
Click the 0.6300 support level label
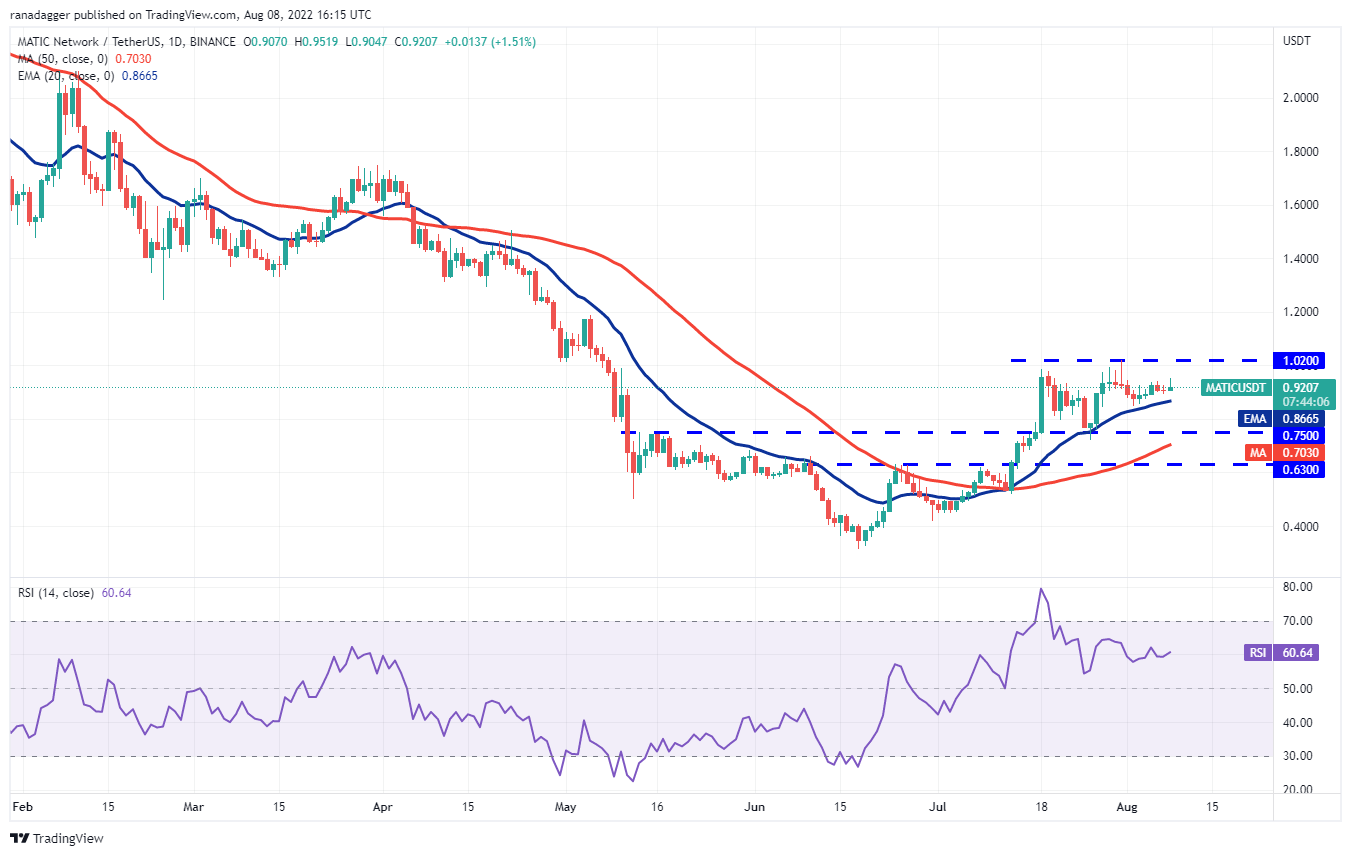1300,469
